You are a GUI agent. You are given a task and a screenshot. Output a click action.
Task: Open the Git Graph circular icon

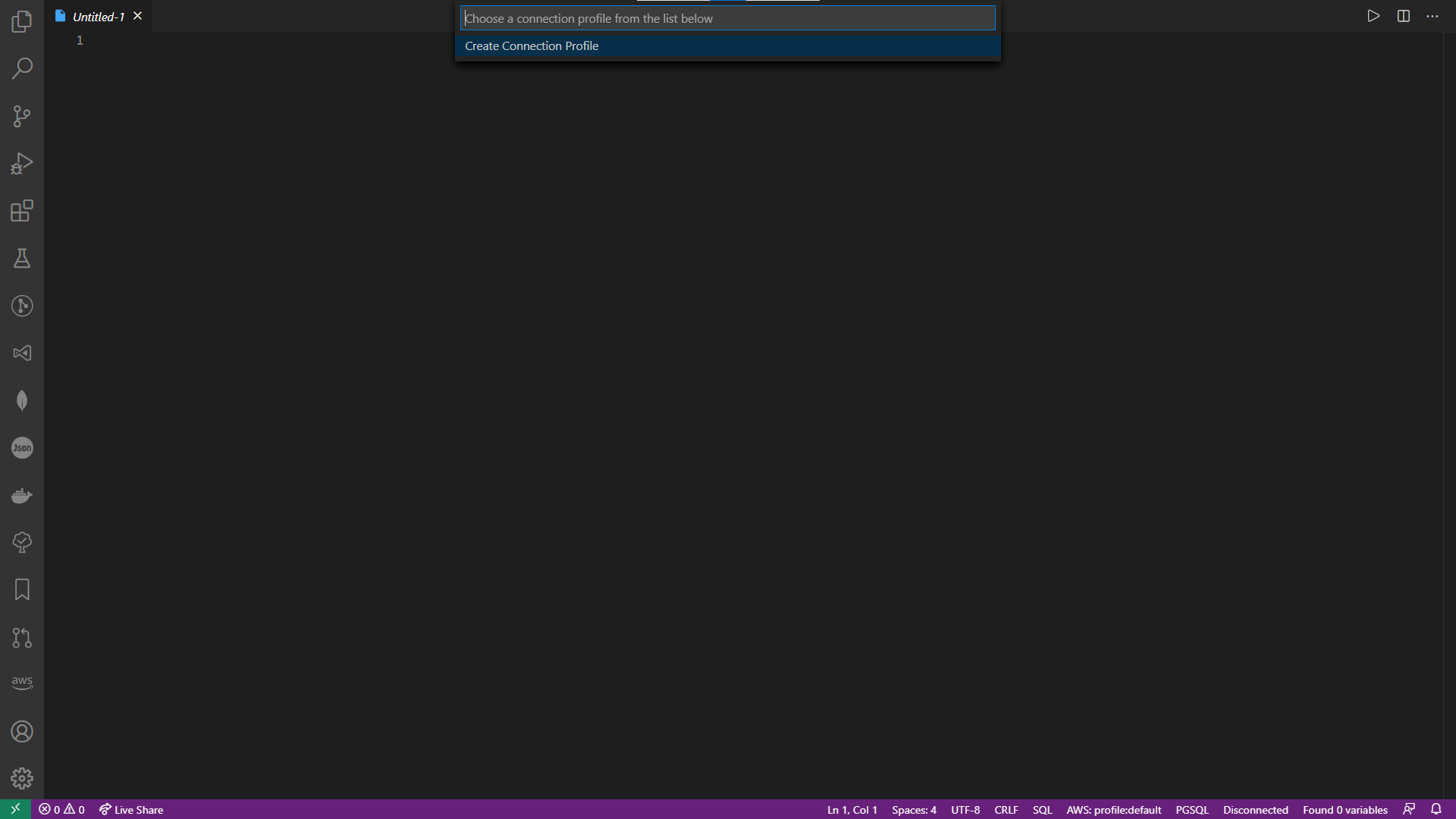(x=22, y=306)
